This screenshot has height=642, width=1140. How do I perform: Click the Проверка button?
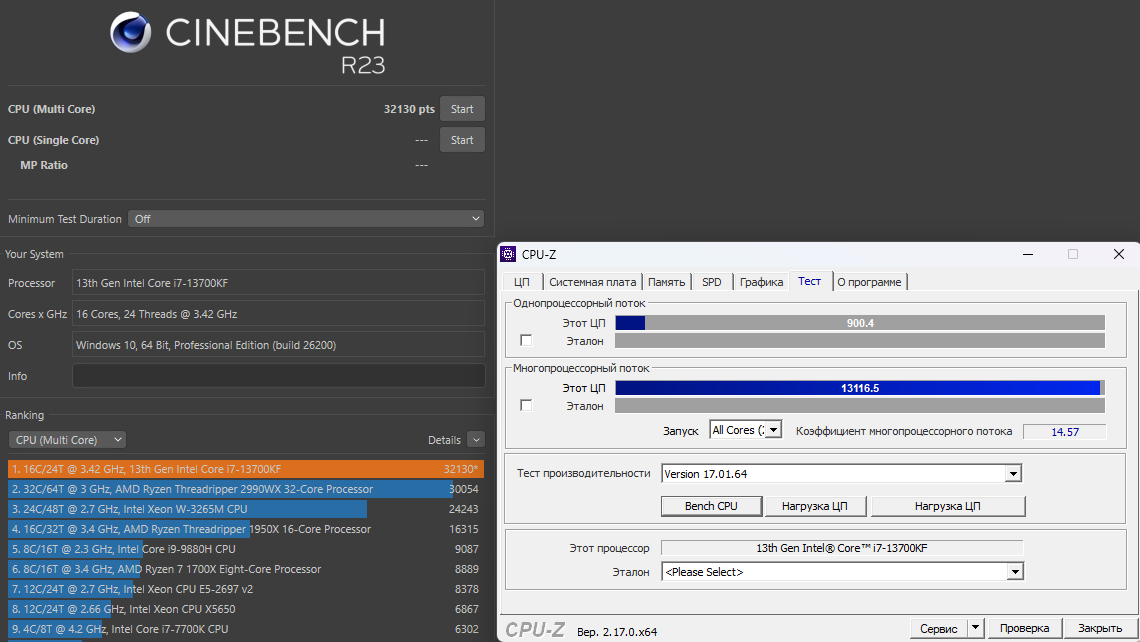[1024, 628]
